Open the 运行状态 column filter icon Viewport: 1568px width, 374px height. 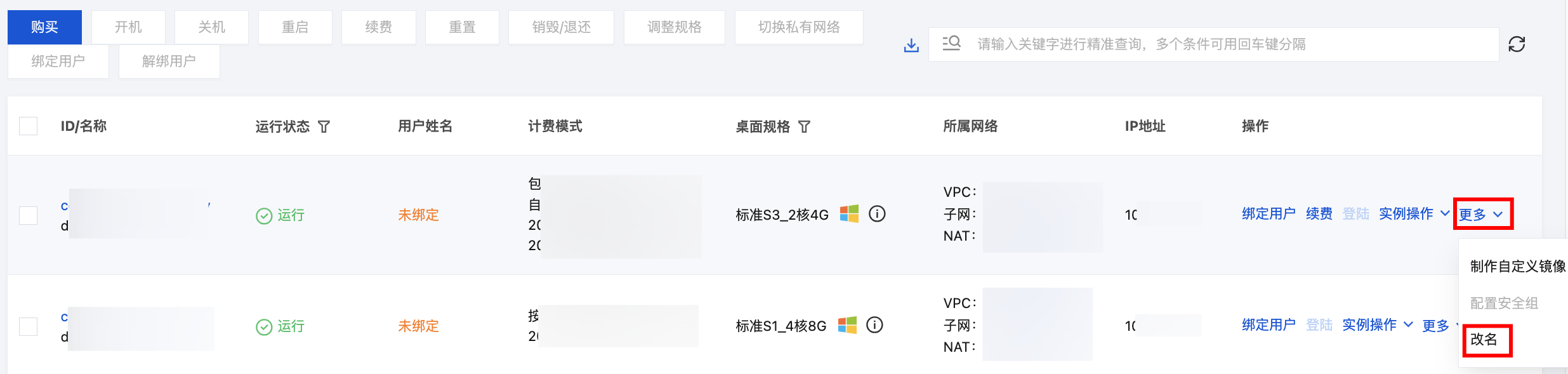[x=324, y=127]
